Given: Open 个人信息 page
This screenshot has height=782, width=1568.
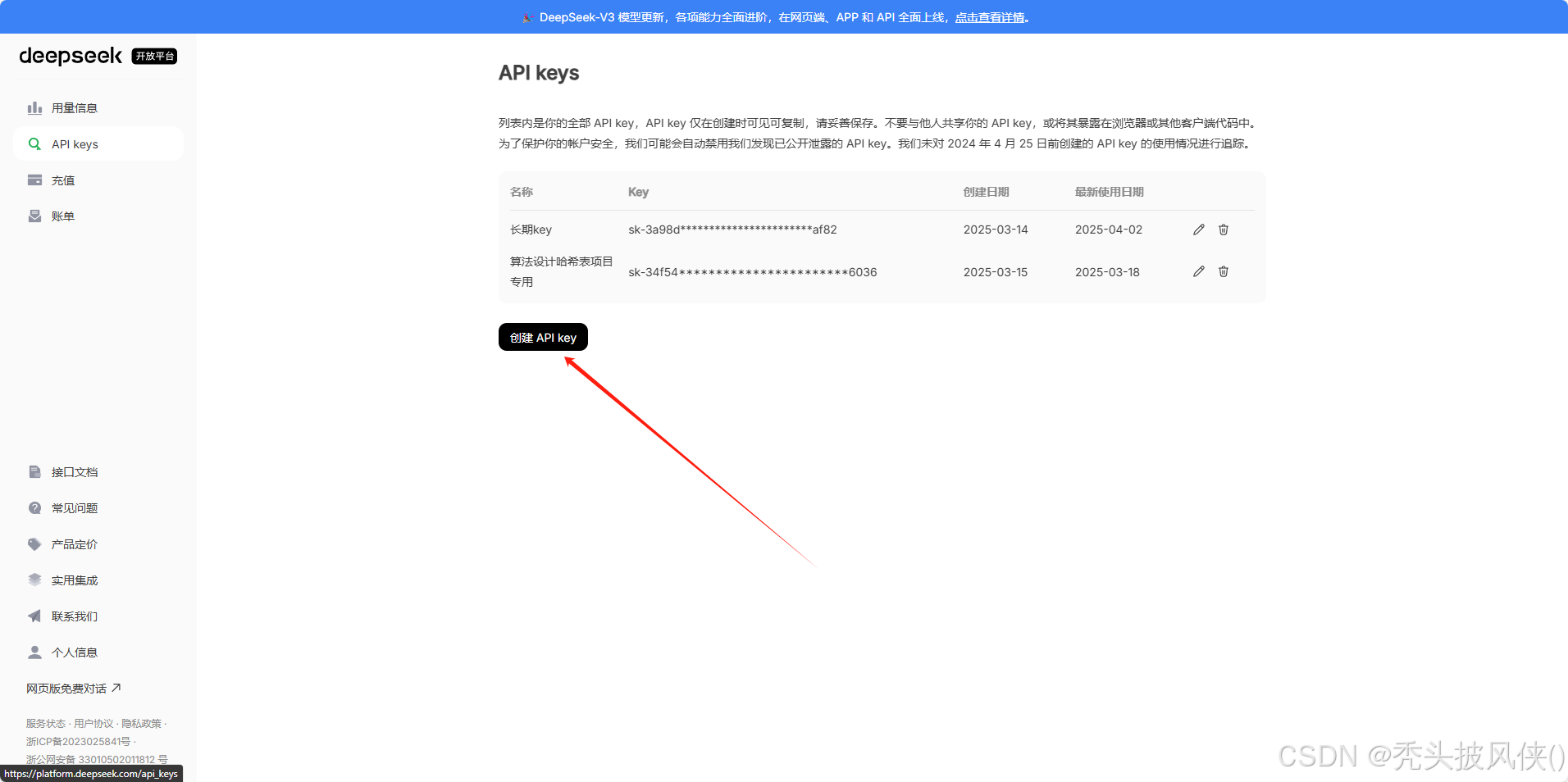Looking at the screenshot, I should pyautogui.click(x=98, y=652).
